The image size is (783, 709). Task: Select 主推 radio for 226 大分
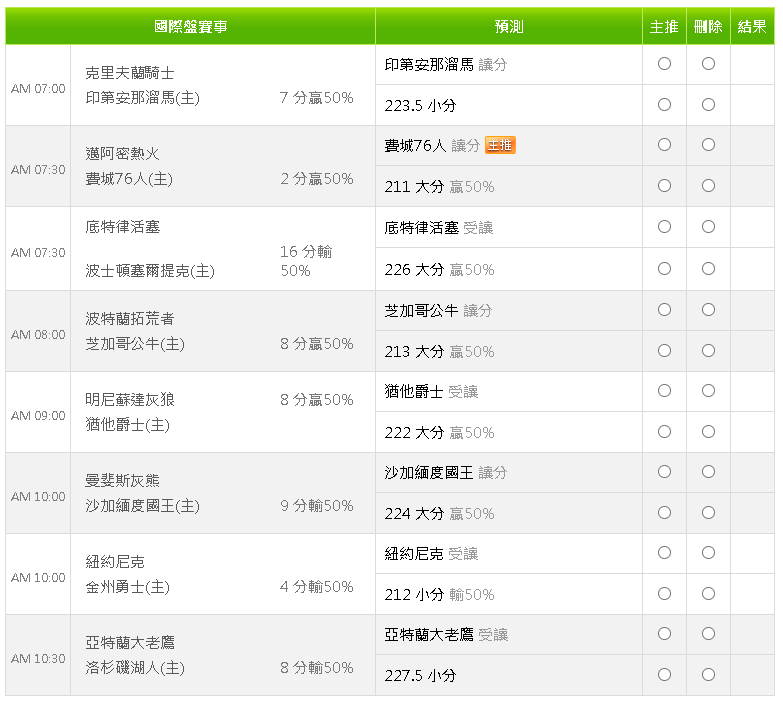click(x=664, y=269)
